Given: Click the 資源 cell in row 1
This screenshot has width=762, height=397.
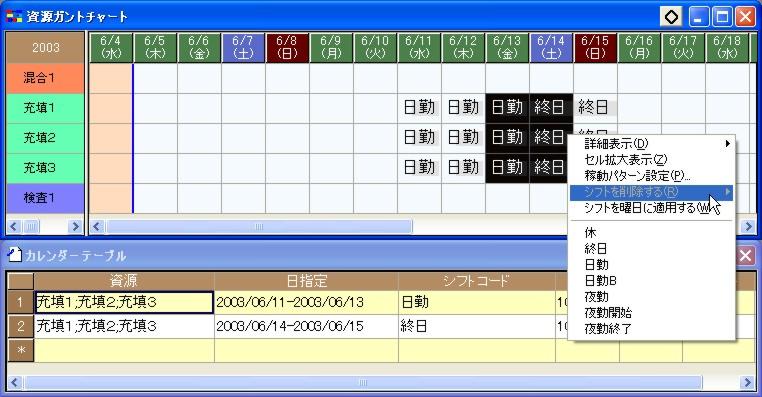Looking at the screenshot, I should pos(124,302).
